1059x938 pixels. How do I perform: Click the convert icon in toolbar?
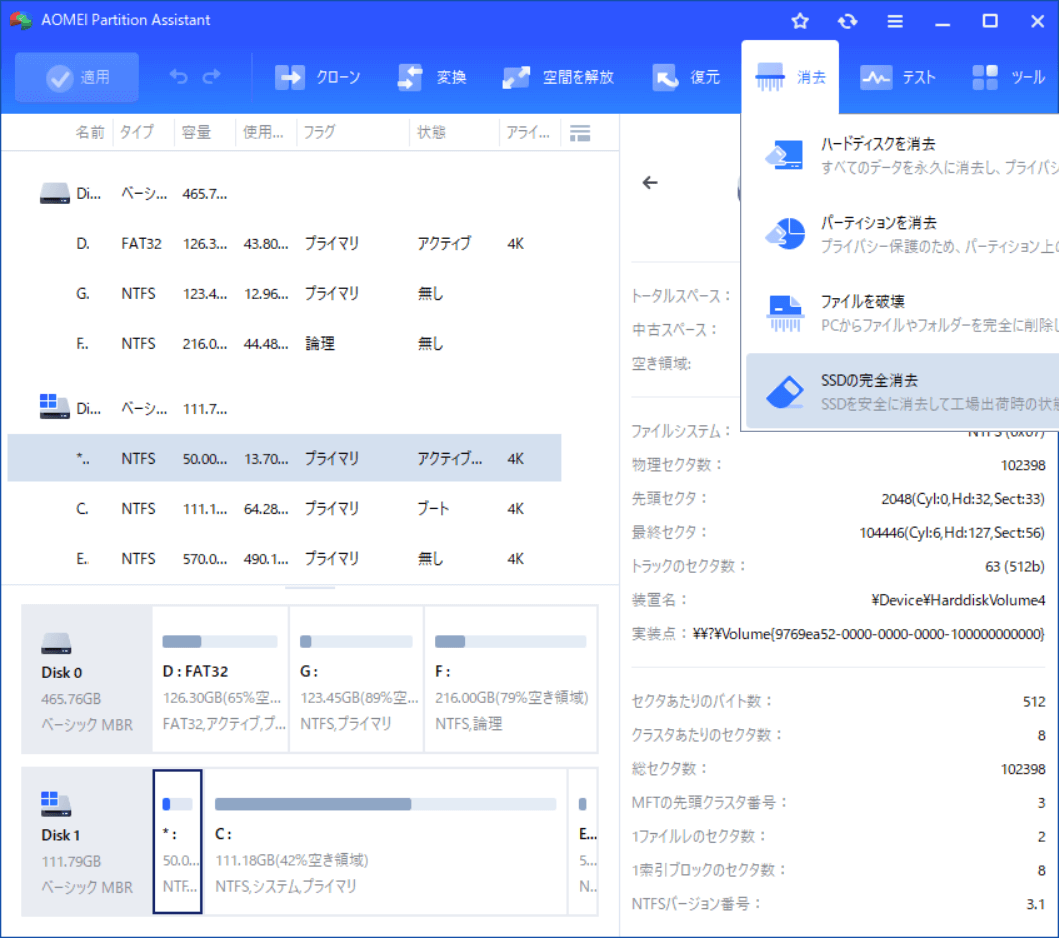(410, 77)
